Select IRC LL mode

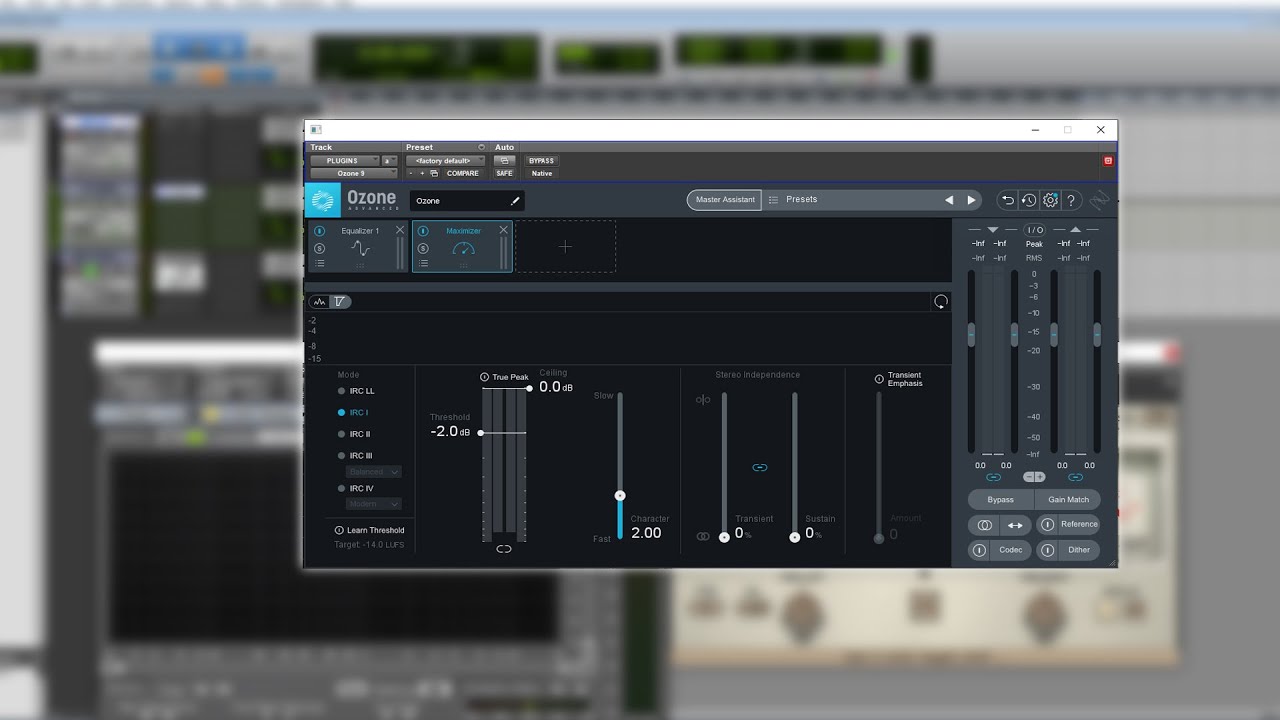pyautogui.click(x=356, y=391)
